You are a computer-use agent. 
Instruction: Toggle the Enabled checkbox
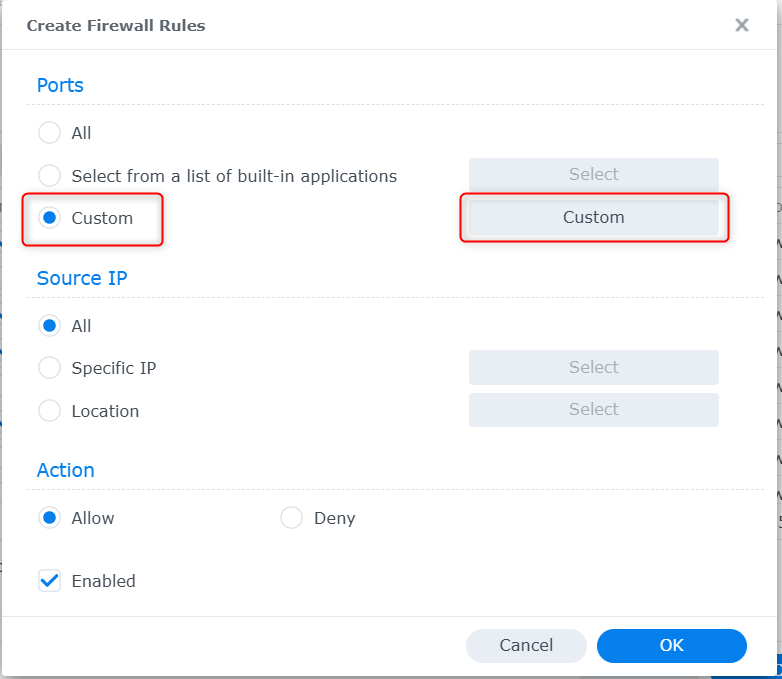50,581
